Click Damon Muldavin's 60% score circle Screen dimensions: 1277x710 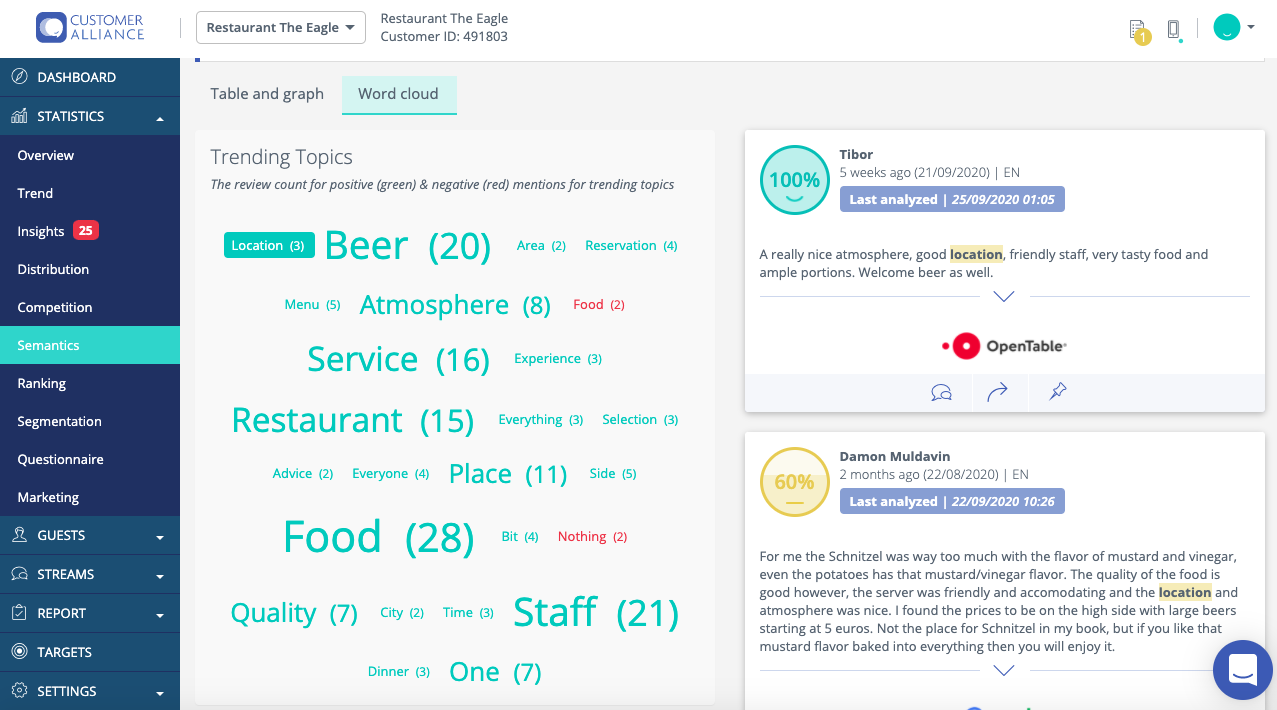click(794, 483)
